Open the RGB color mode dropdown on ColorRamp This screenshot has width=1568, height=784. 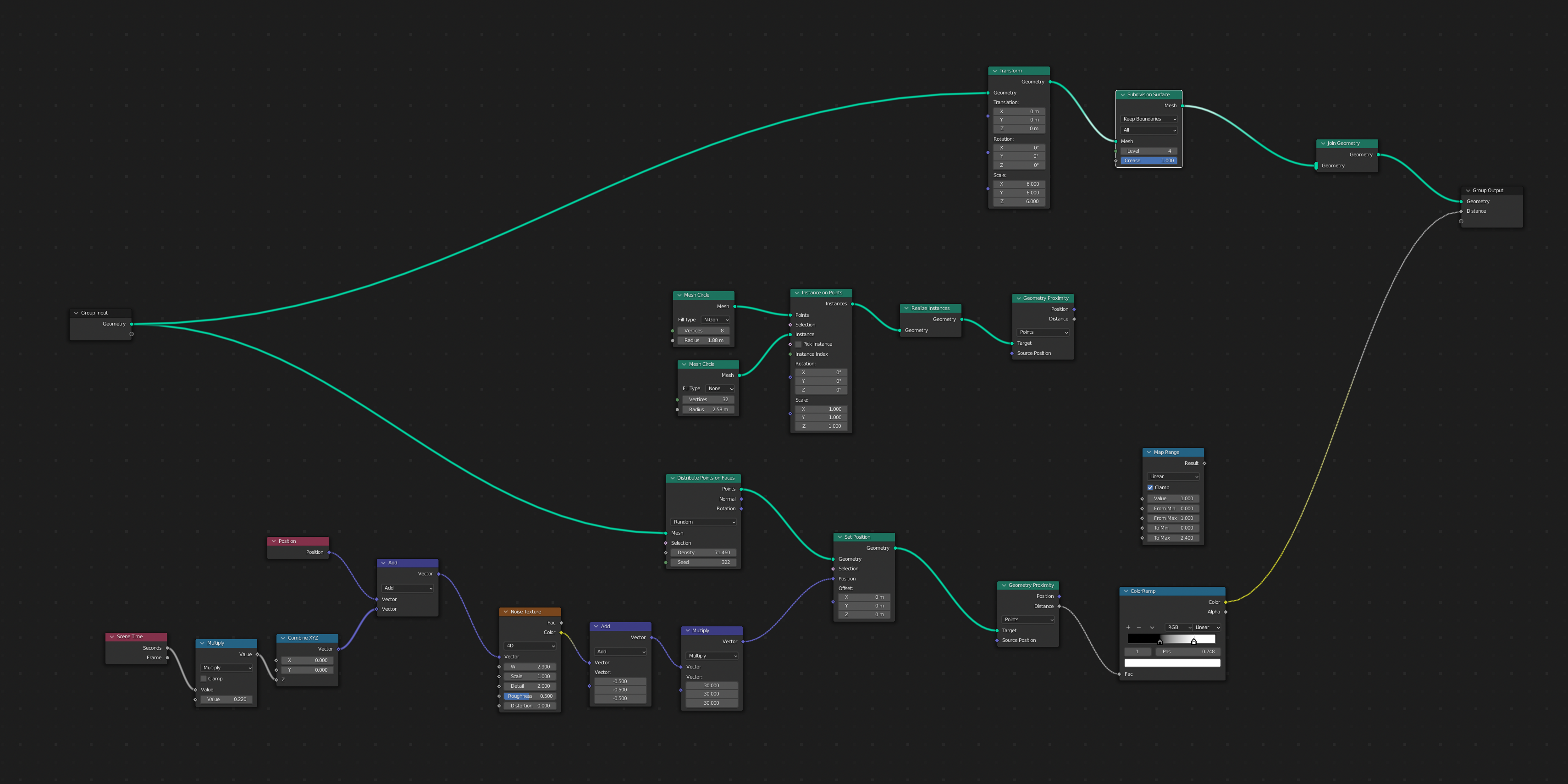[x=1179, y=627]
